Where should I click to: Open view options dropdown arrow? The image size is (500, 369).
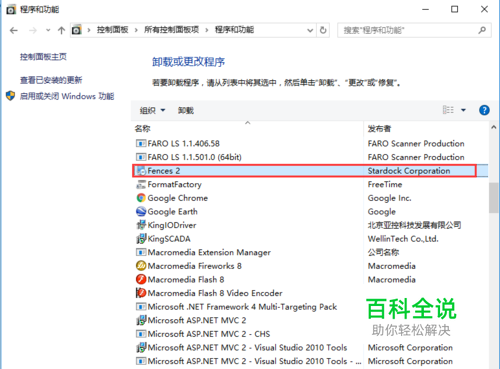coord(463,110)
